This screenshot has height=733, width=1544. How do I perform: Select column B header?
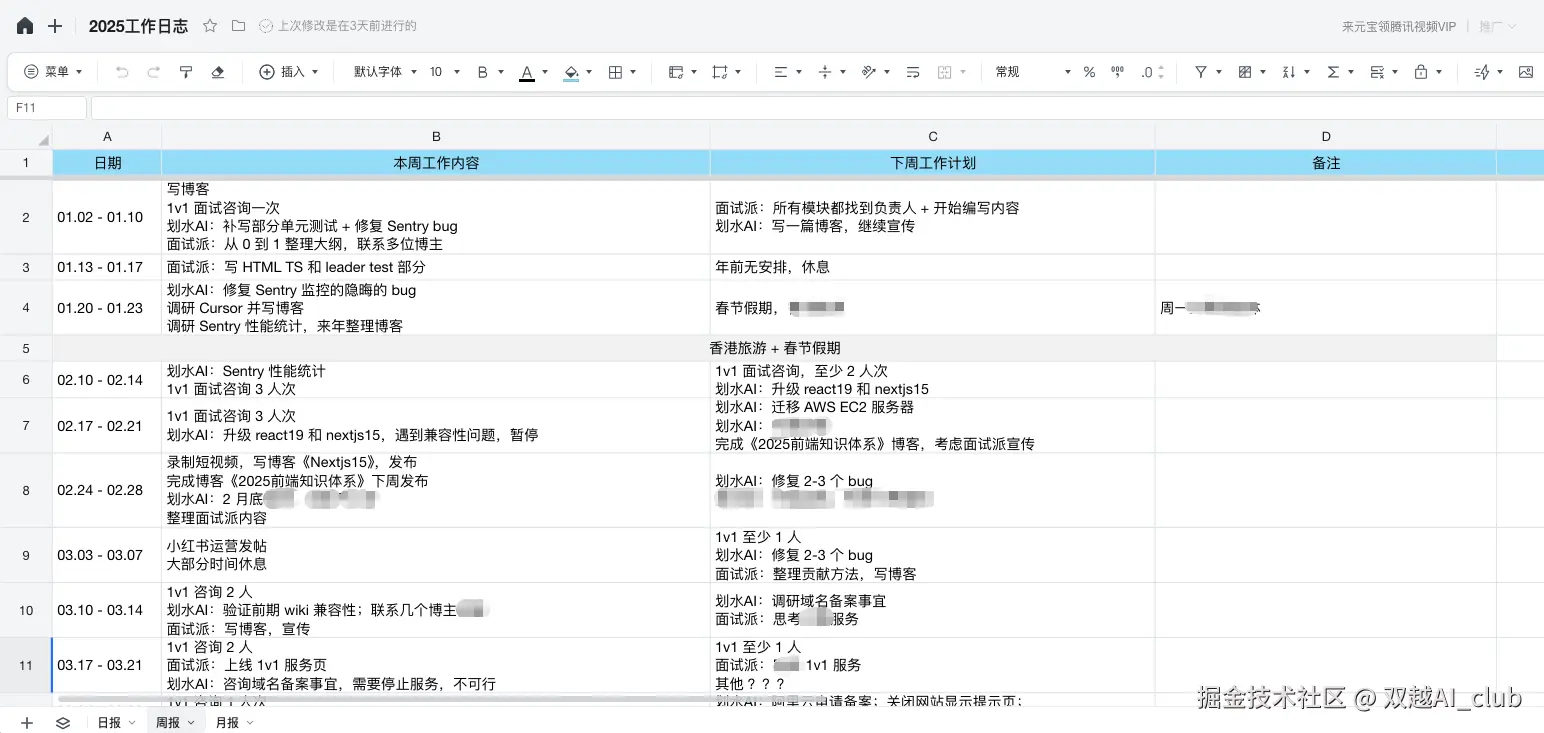coord(436,136)
